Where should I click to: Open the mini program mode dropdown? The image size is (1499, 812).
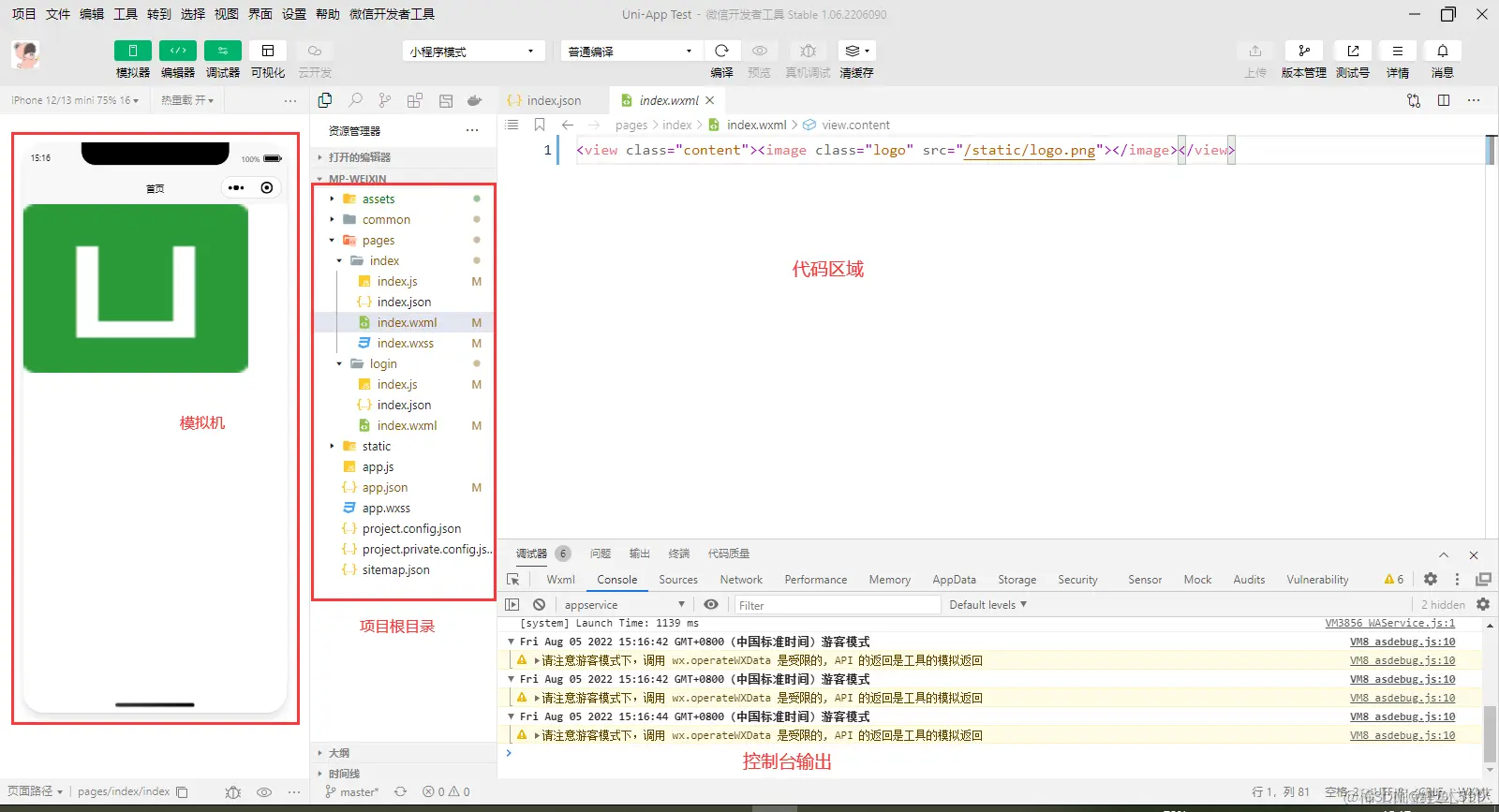click(x=474, y=52)
